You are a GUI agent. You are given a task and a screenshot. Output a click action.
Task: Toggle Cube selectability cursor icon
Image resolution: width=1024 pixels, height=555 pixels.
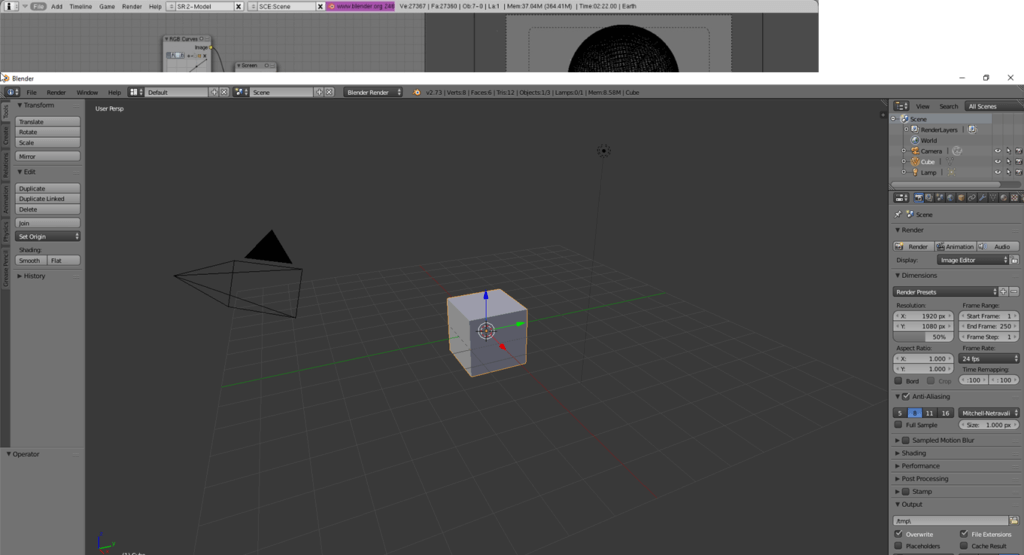[x=1008, y=161]
